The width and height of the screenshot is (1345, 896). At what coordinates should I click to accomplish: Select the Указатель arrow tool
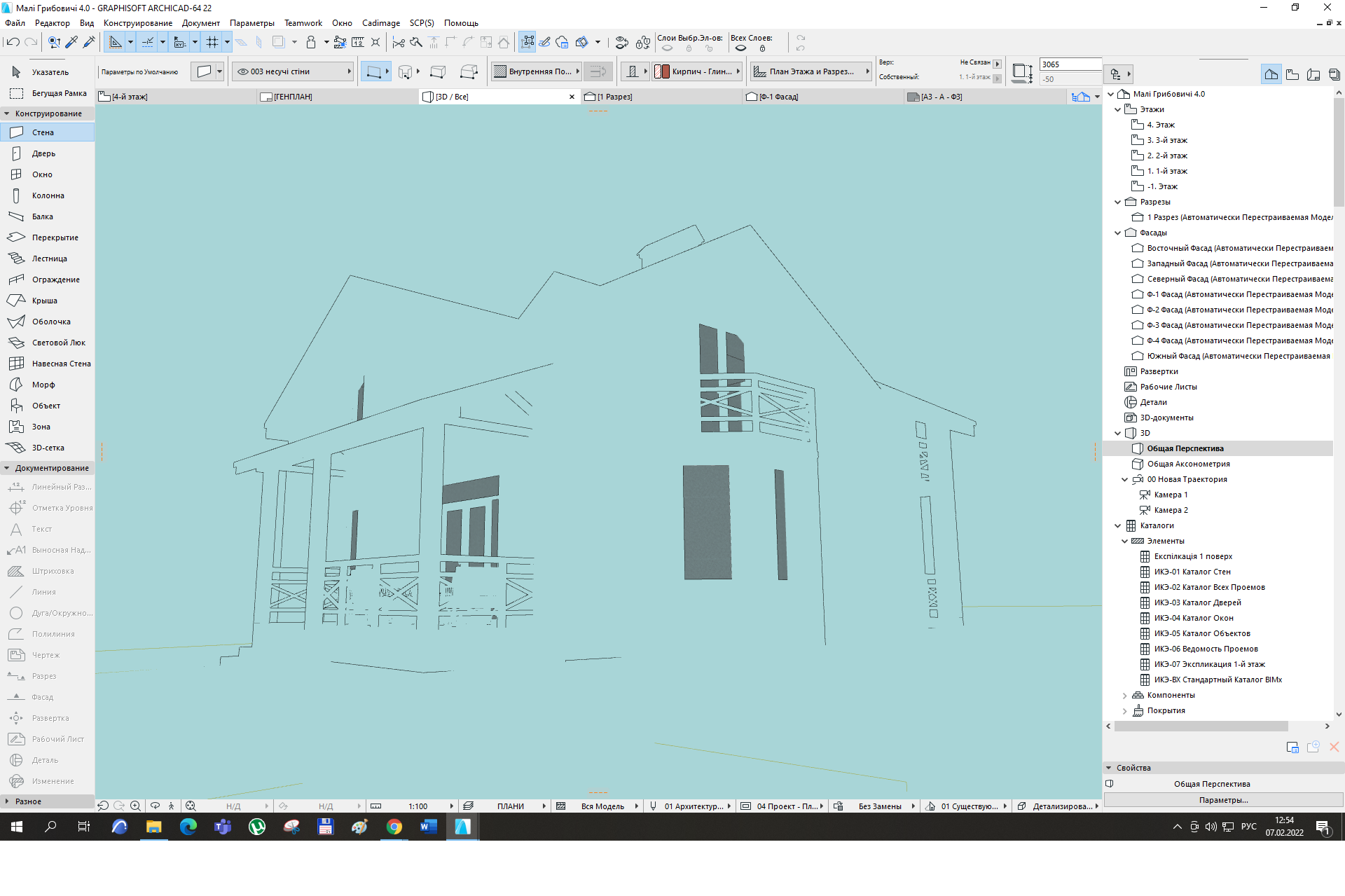[x=48, y=72]
